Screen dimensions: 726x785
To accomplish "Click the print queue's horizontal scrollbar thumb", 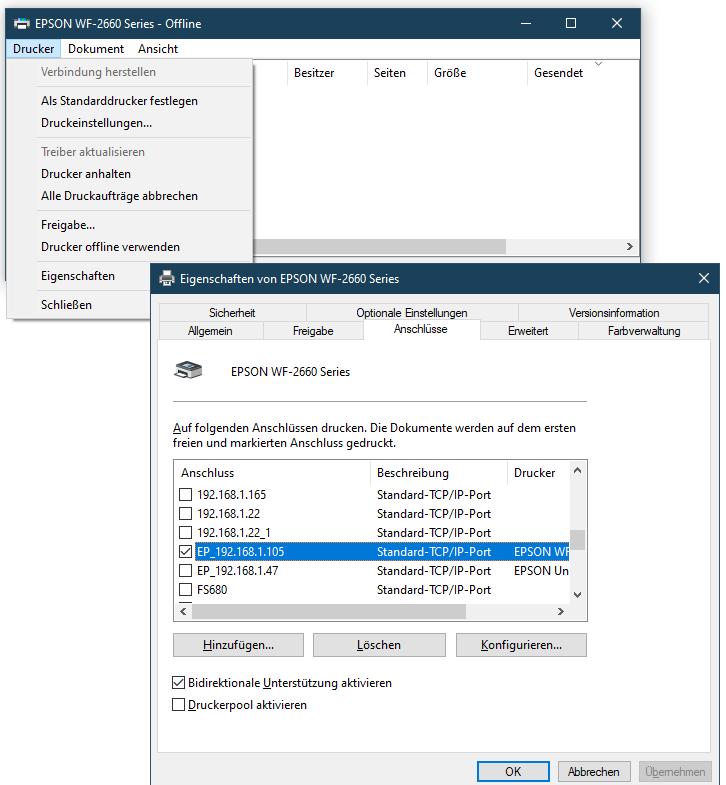I will coord(380,246).
